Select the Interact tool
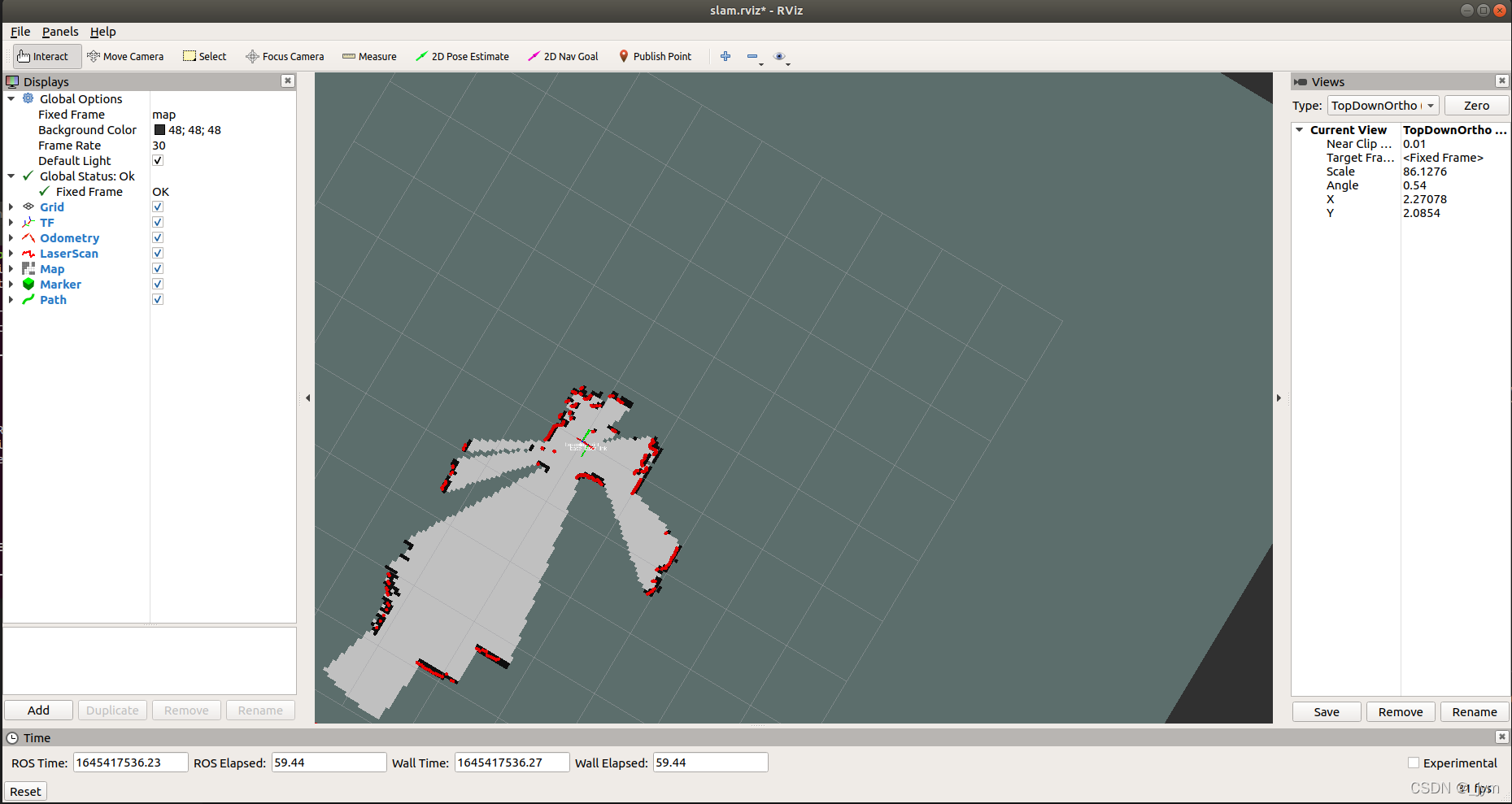This screenshot has height=804, width=1512. (x=47, y=56)
